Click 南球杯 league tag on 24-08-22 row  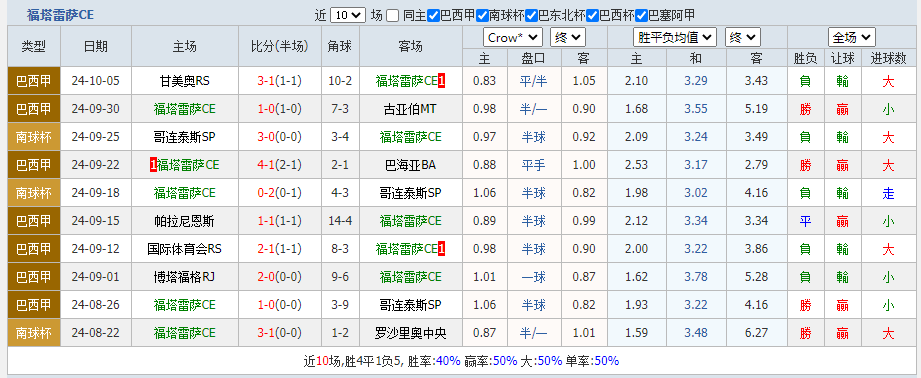click(33, 333)
